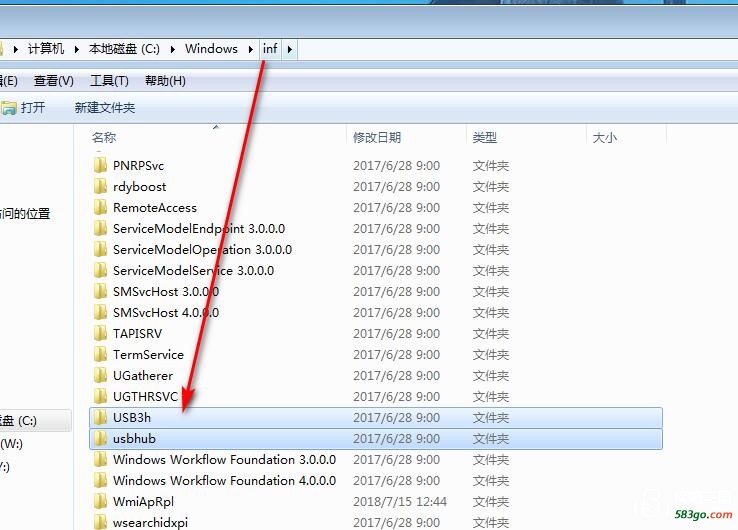The height and width of the screenshot is (530, 738).
Task: Click the TermService folder icon
Action: (x=100, y=354)
